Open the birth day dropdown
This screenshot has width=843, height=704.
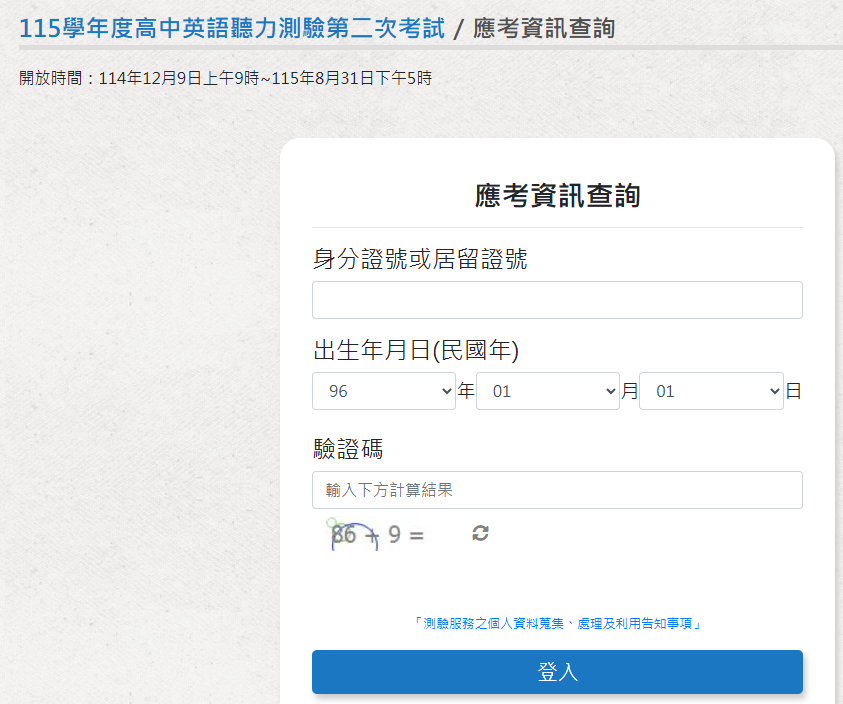[710, 391]
